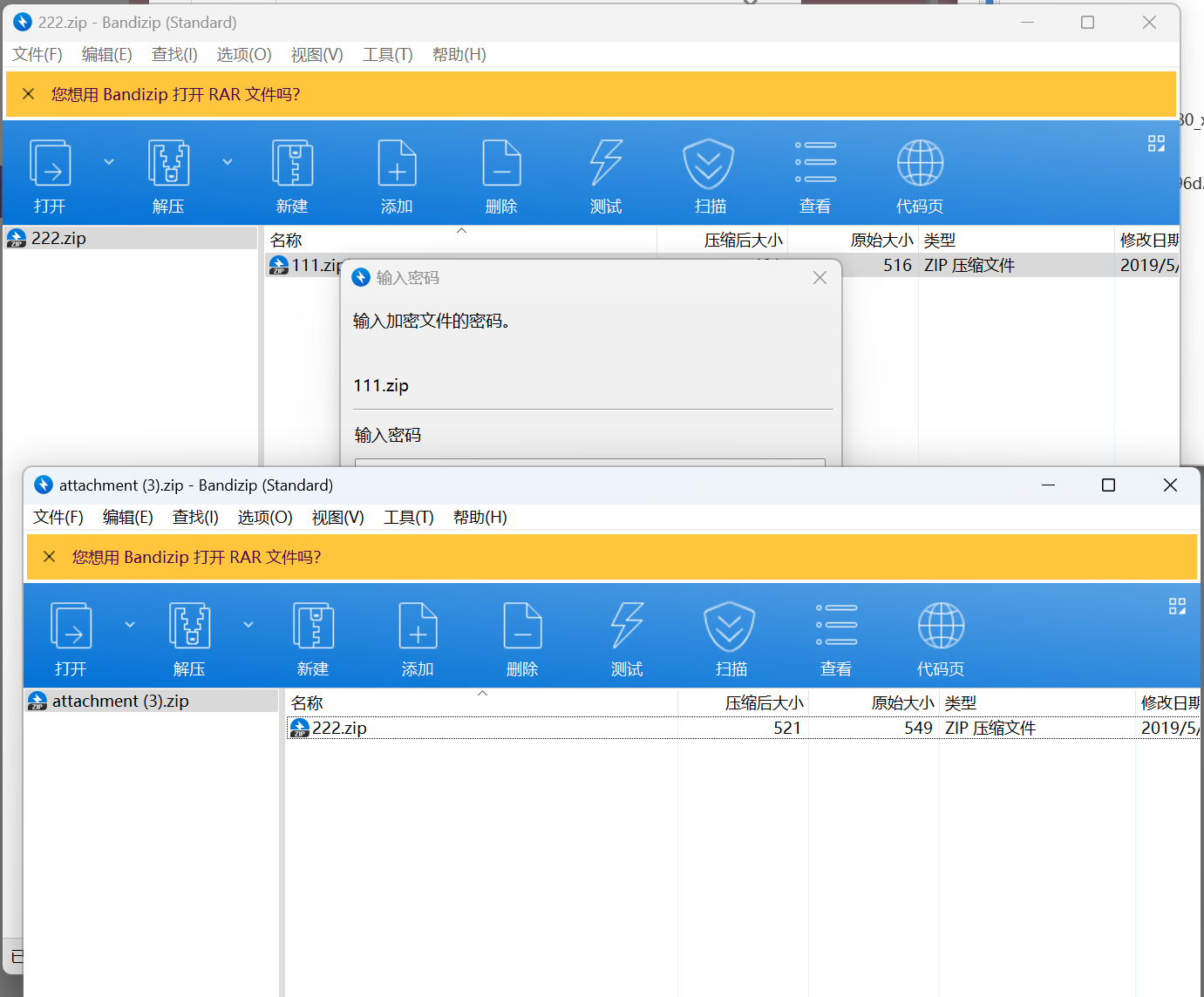Sort by 名称 column in 222.zip window
The width and height of the screenshot is (1204, 997).
click(x=461, y=240)
